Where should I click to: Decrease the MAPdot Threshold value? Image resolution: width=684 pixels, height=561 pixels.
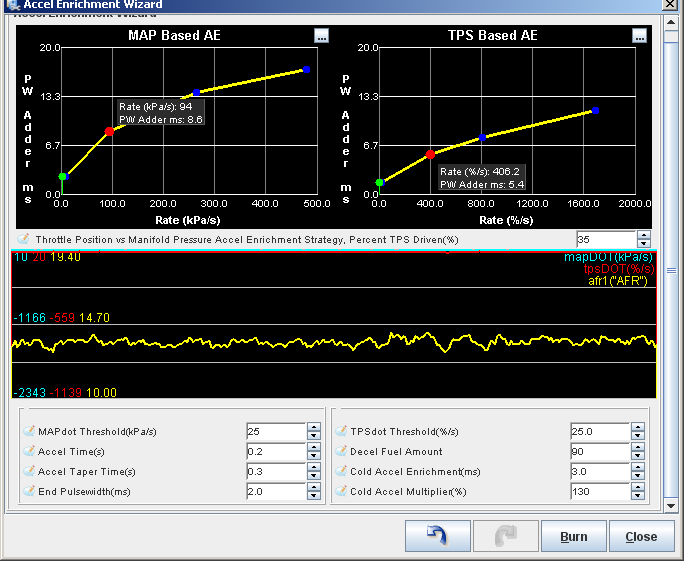pyautogui.click(x=313, y=436)
